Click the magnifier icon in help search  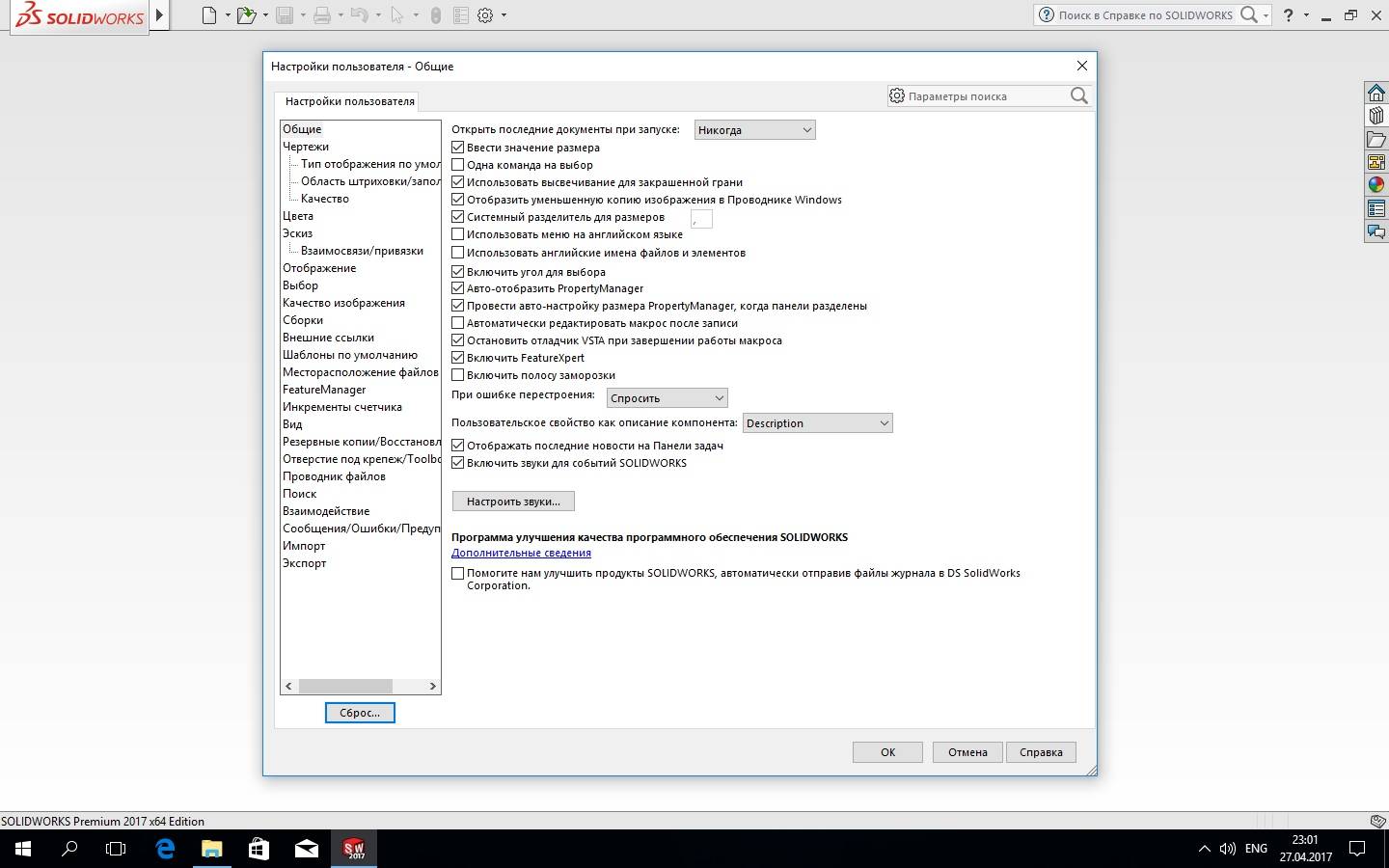click(x=1248, y=14)
